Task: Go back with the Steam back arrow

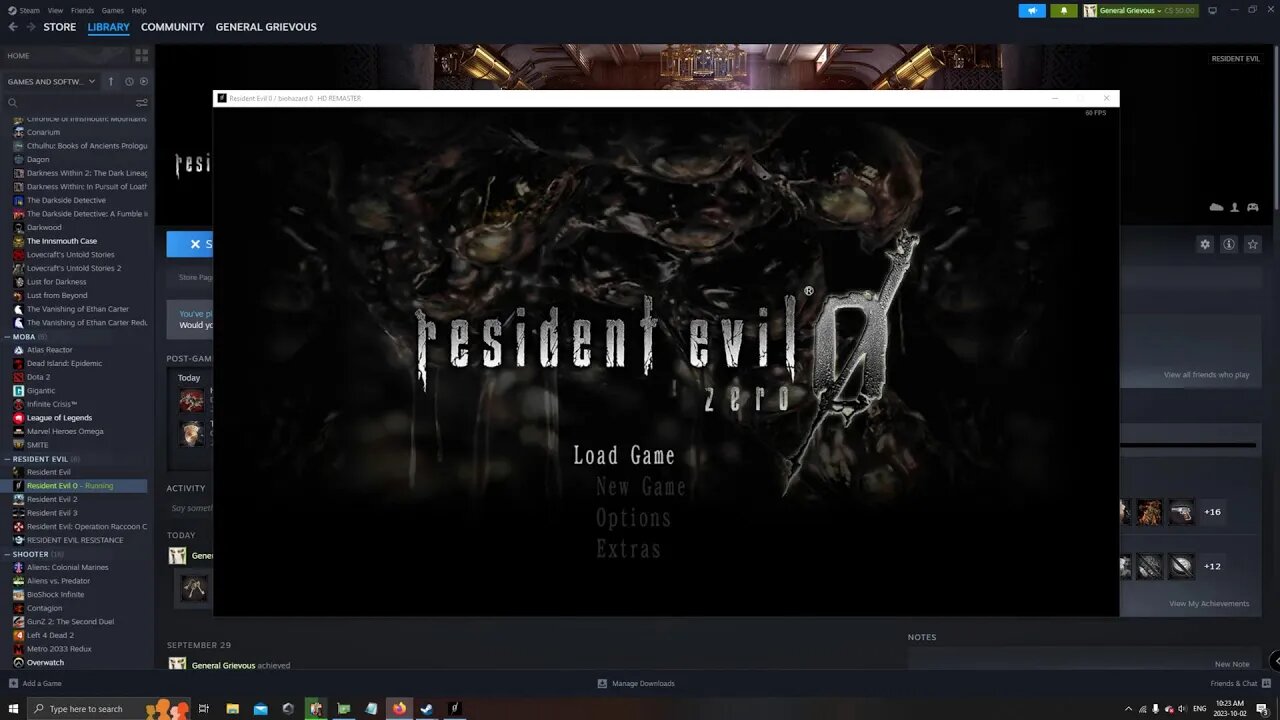Action: 13,27
